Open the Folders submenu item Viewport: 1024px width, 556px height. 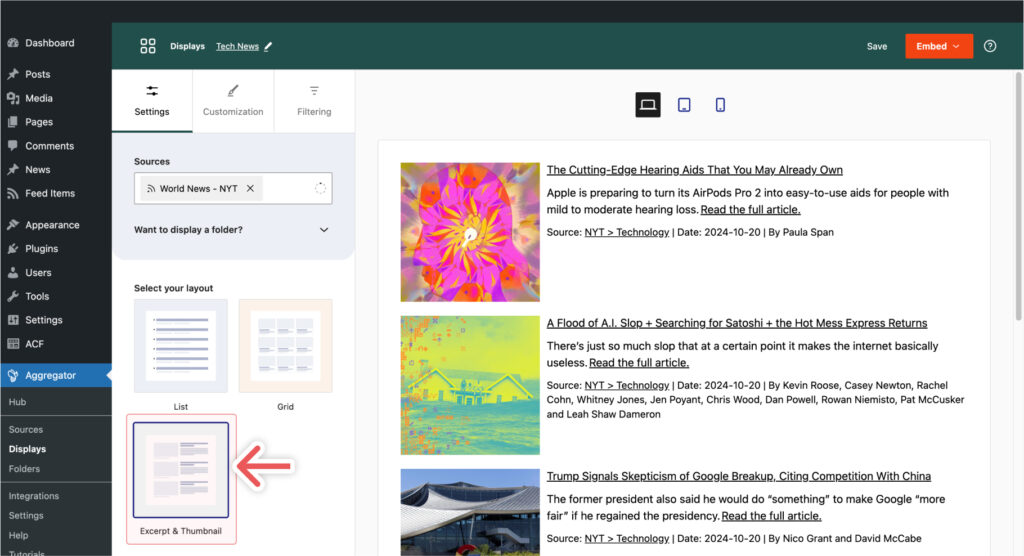pos(24,468)
